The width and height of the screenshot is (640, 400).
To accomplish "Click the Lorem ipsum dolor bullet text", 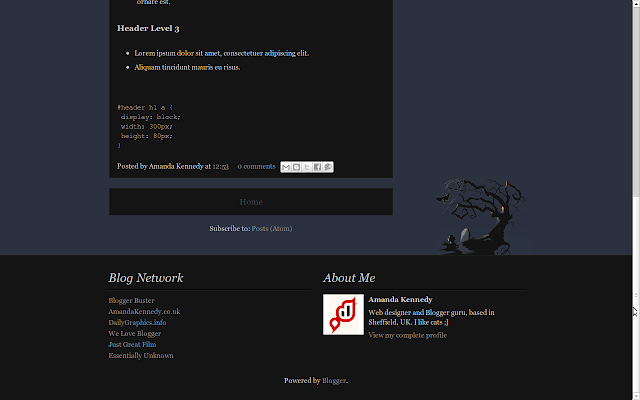I will coord(222,53).
